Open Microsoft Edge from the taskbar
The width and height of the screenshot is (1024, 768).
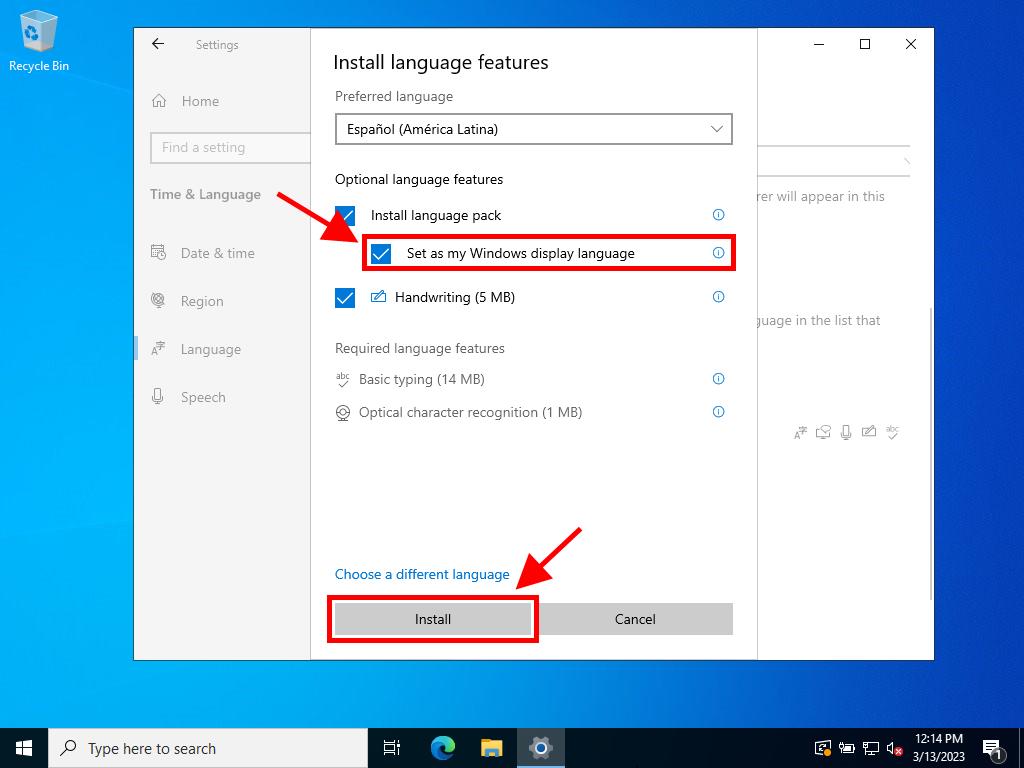coord(443,748)
